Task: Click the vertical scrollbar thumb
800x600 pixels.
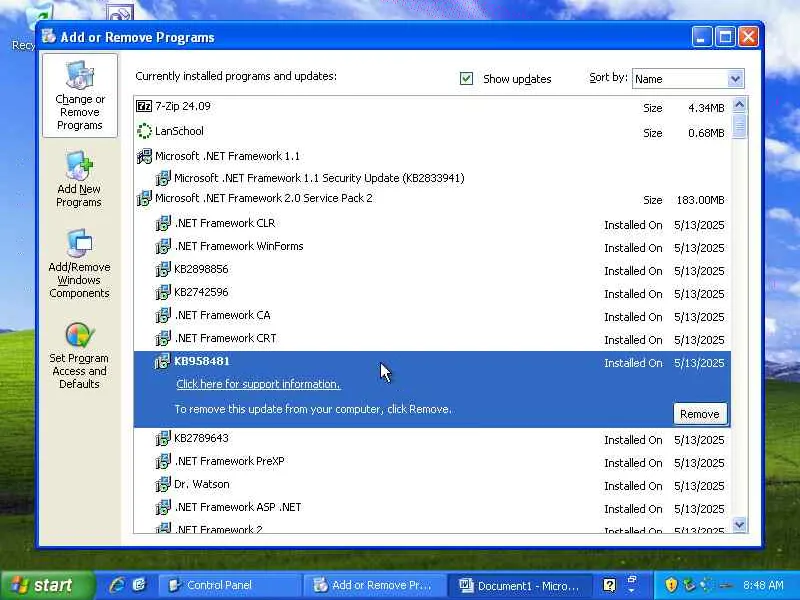Action: pos(739,126)
